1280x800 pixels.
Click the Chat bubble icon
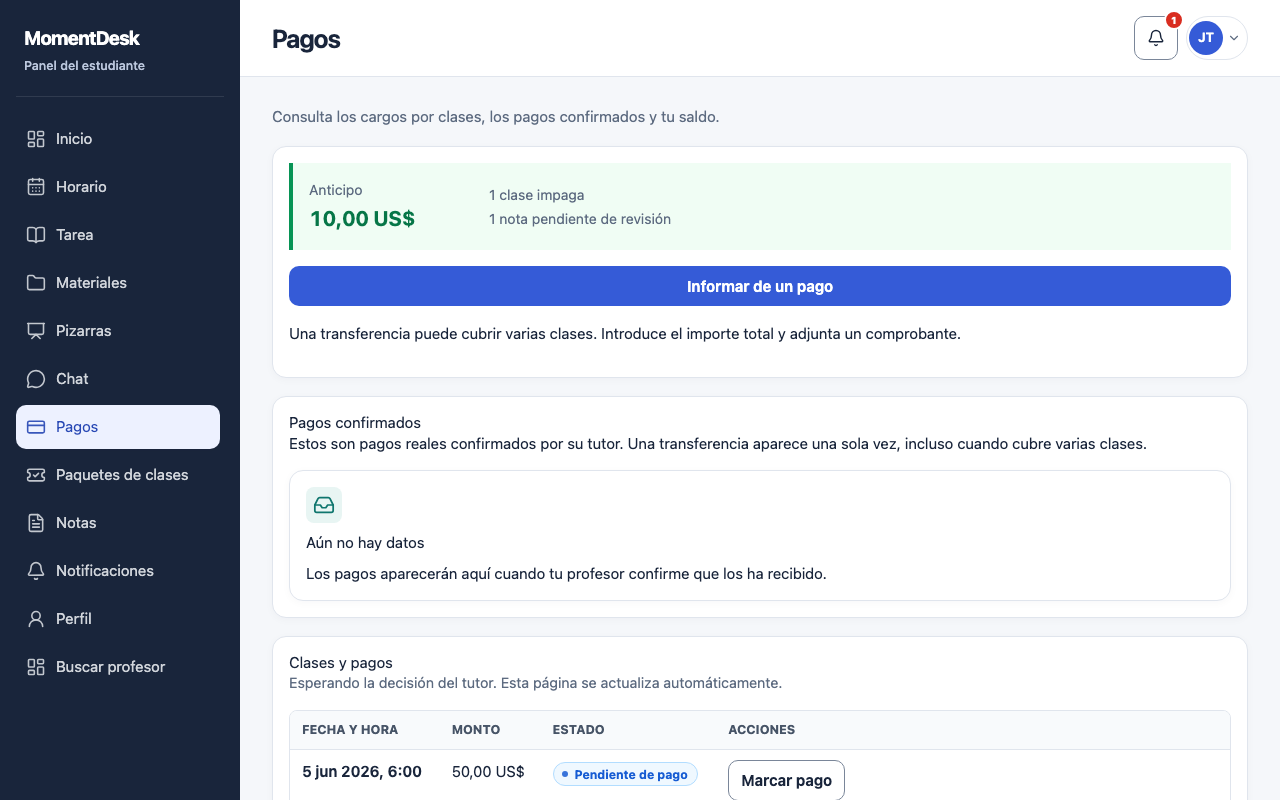[36, 379]
